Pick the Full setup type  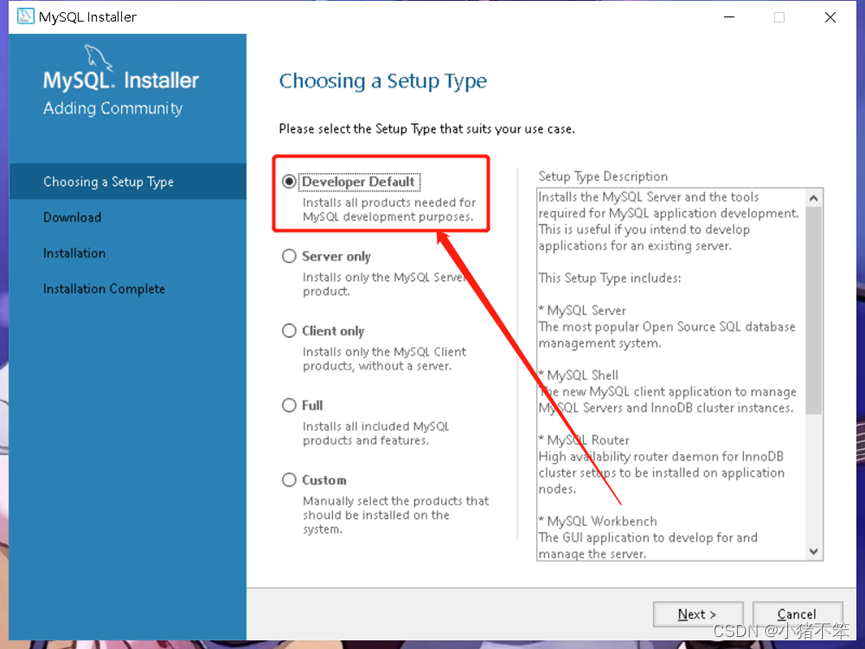289,405
